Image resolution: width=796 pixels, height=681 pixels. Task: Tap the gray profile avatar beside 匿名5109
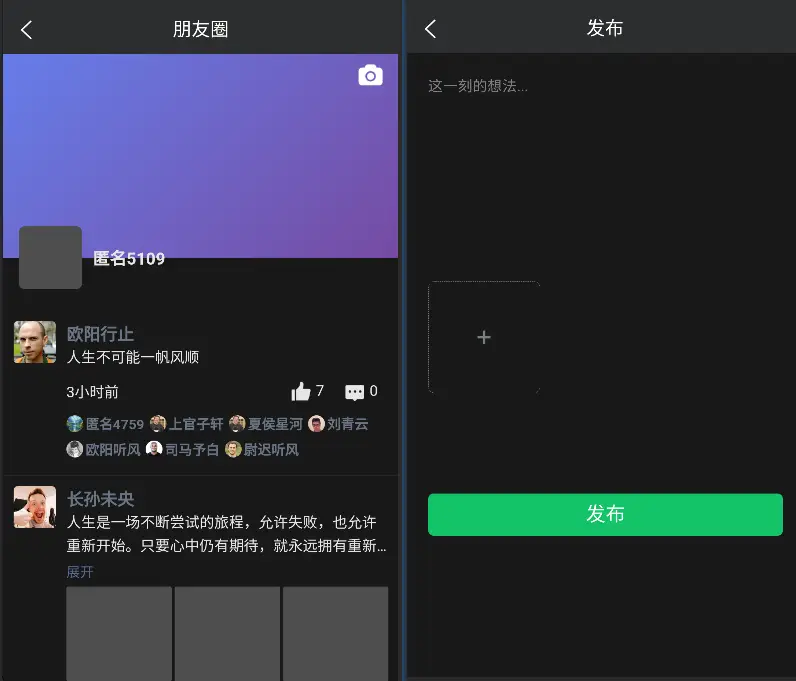point(50,258)
